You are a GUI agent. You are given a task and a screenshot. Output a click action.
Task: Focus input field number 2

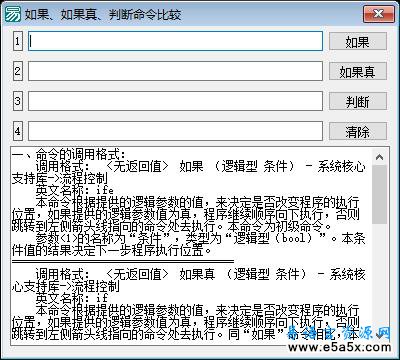[x=175, y=71]
